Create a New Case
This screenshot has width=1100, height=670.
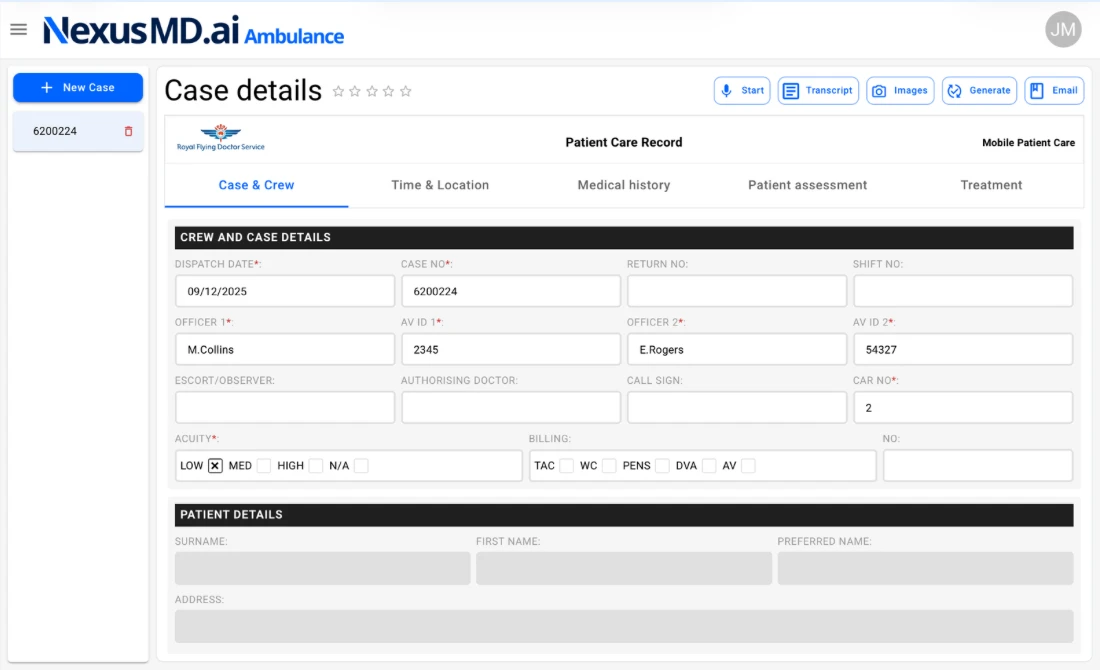pyautogui.click(x=78, y=88)
